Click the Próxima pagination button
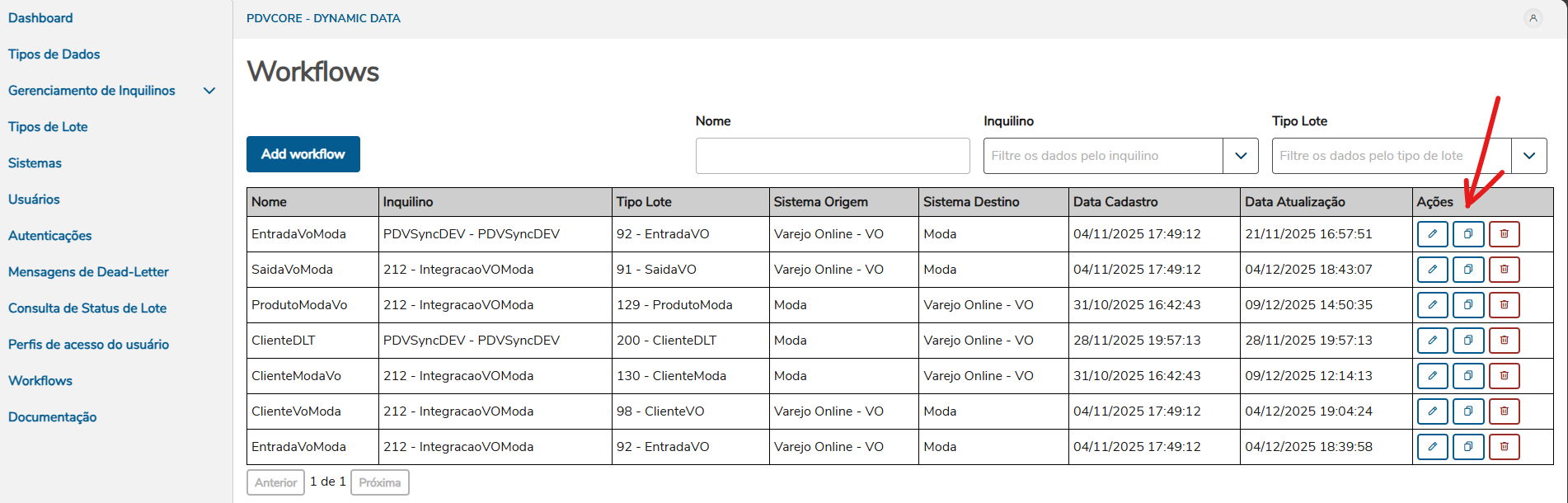Screen dimensions: 1568x503 [379, 482]
